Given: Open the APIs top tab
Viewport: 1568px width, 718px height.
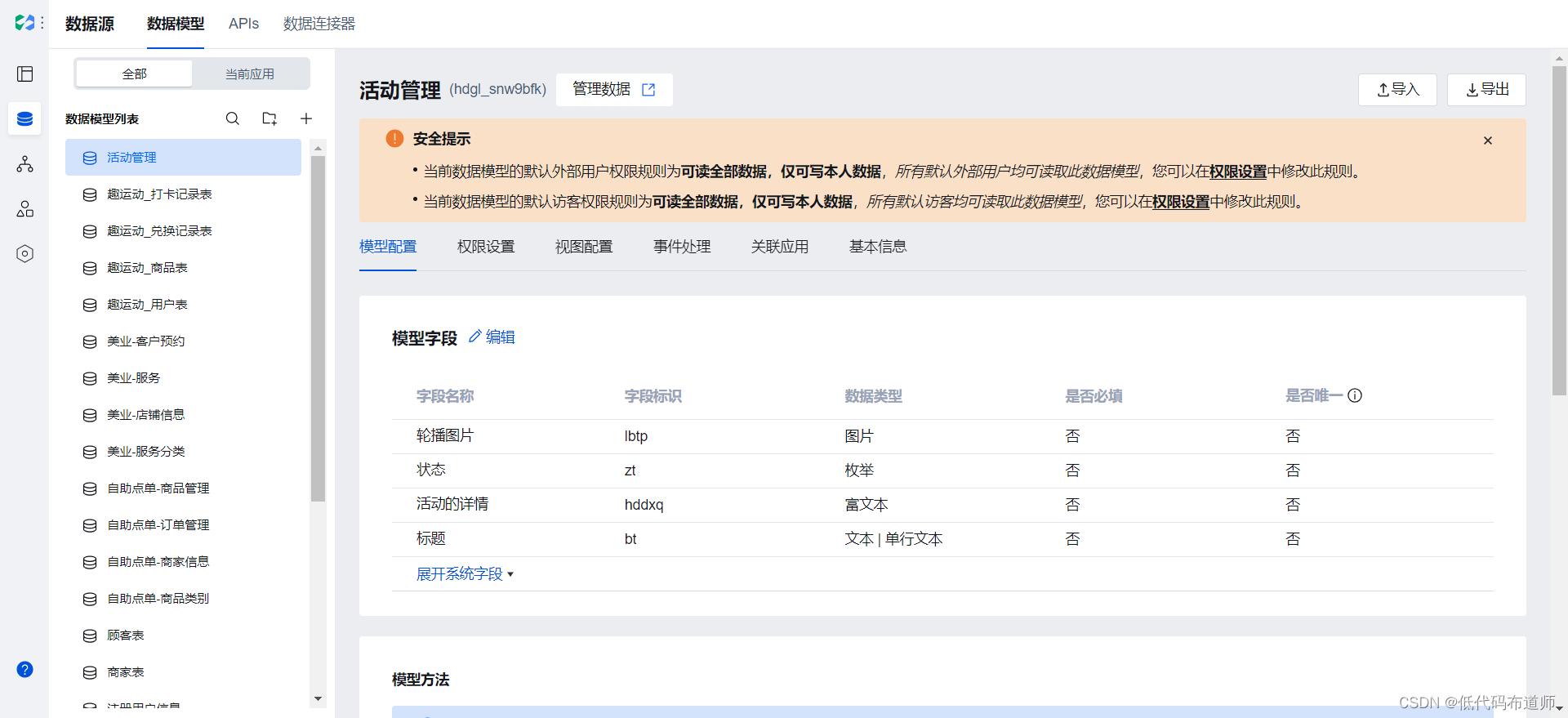Looking at the screenshot, I should tap(243, 24).
